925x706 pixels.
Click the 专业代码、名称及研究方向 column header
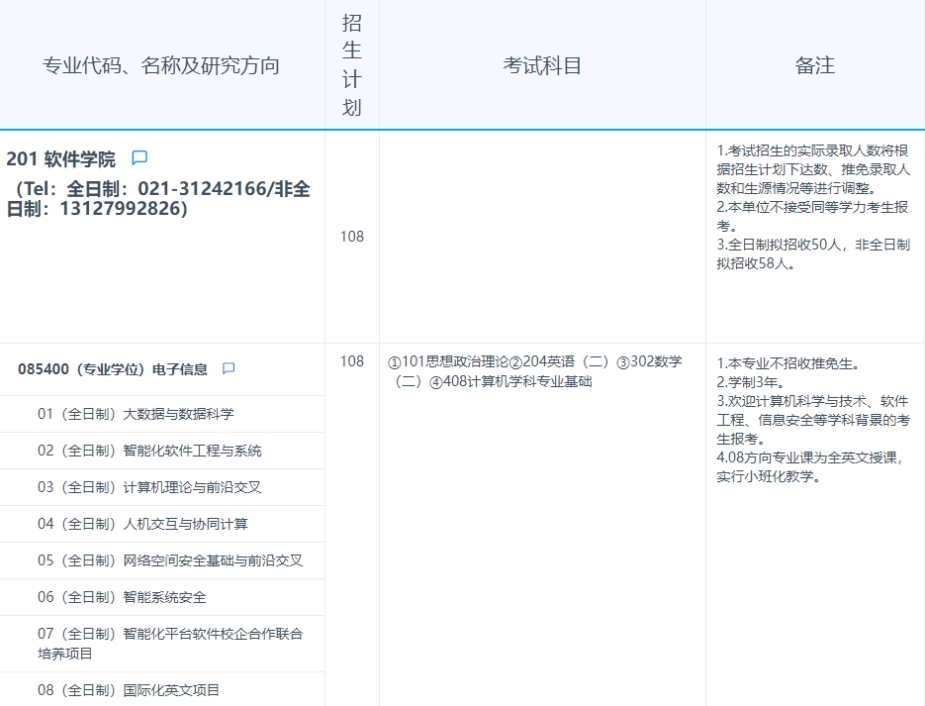[161, 66]
